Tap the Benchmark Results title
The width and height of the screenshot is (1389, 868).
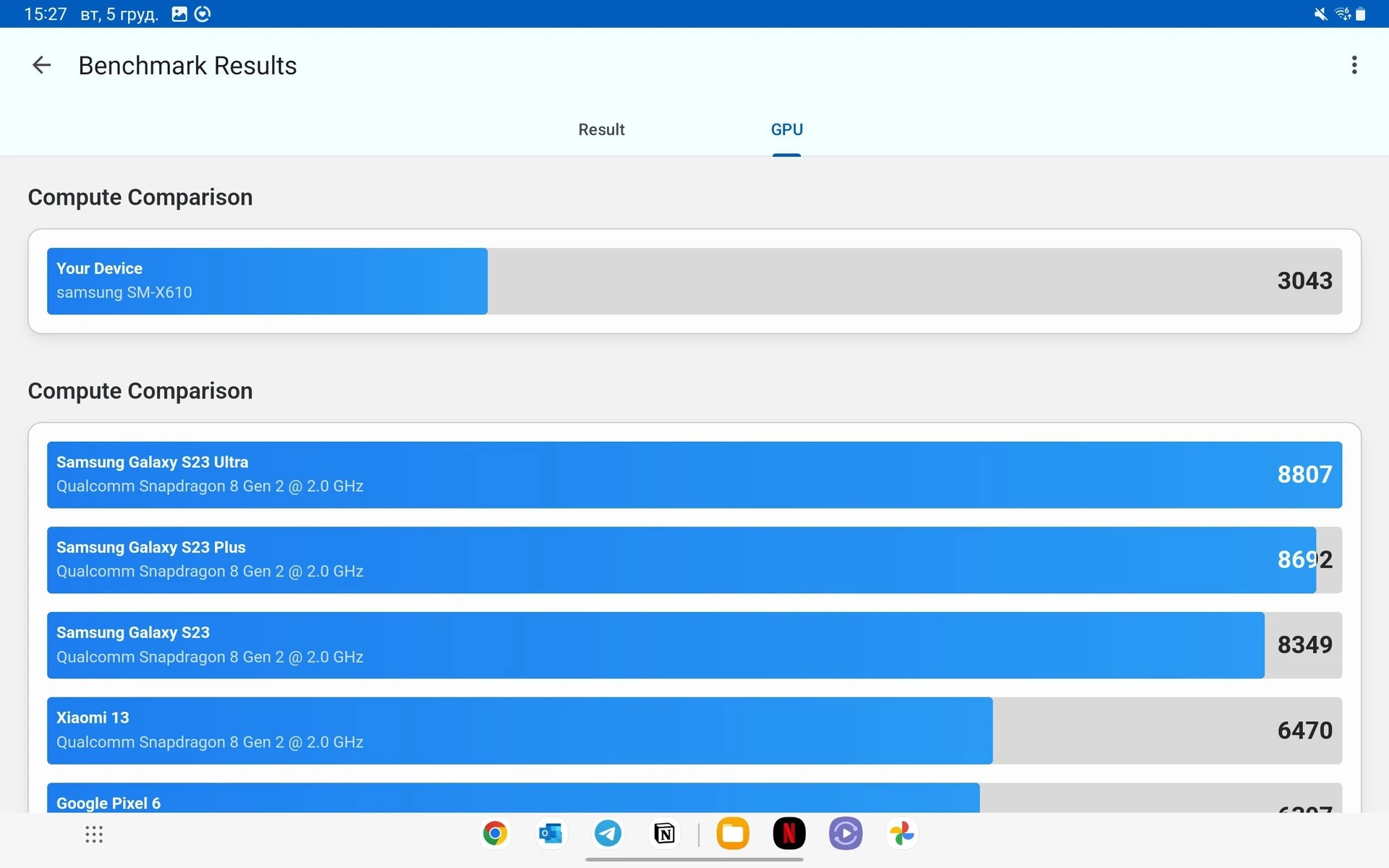point(187,66)
